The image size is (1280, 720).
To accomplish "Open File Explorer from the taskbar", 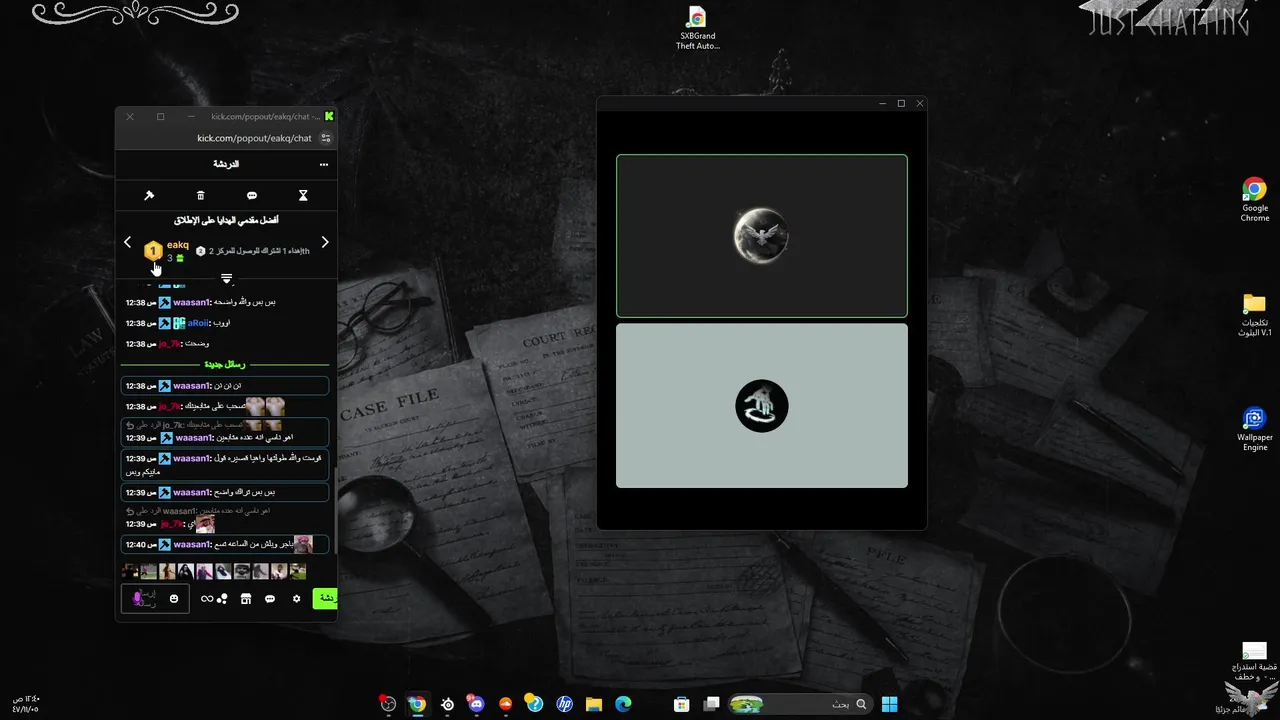I will [593, 704].
